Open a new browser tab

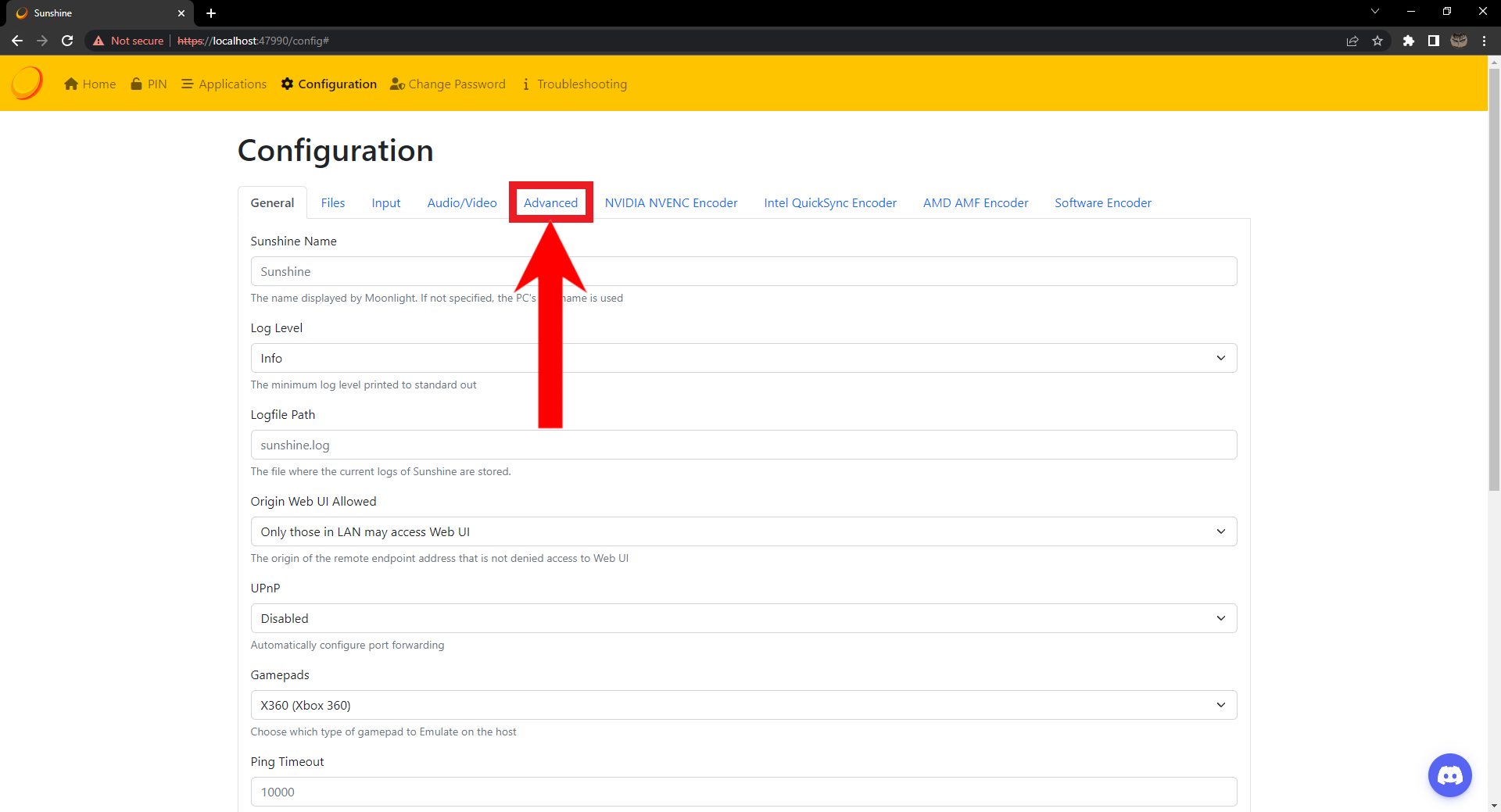pyautogui.click(x=211, y=13)
